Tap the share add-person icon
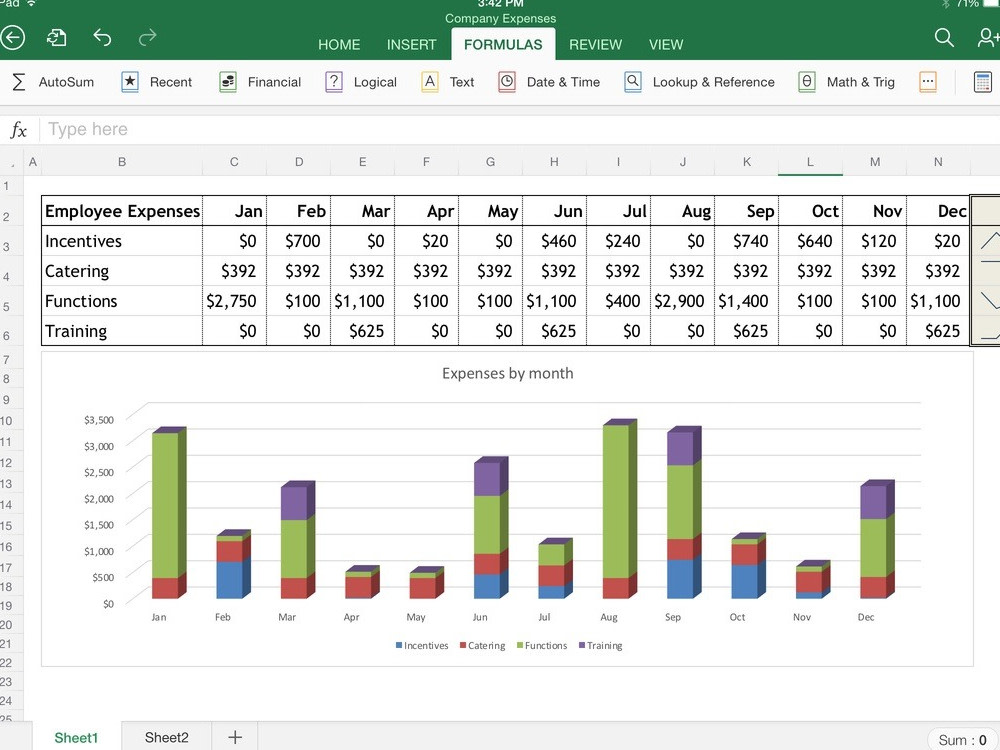The width and height of the screenshot is (1000, 750). [989, 38]
